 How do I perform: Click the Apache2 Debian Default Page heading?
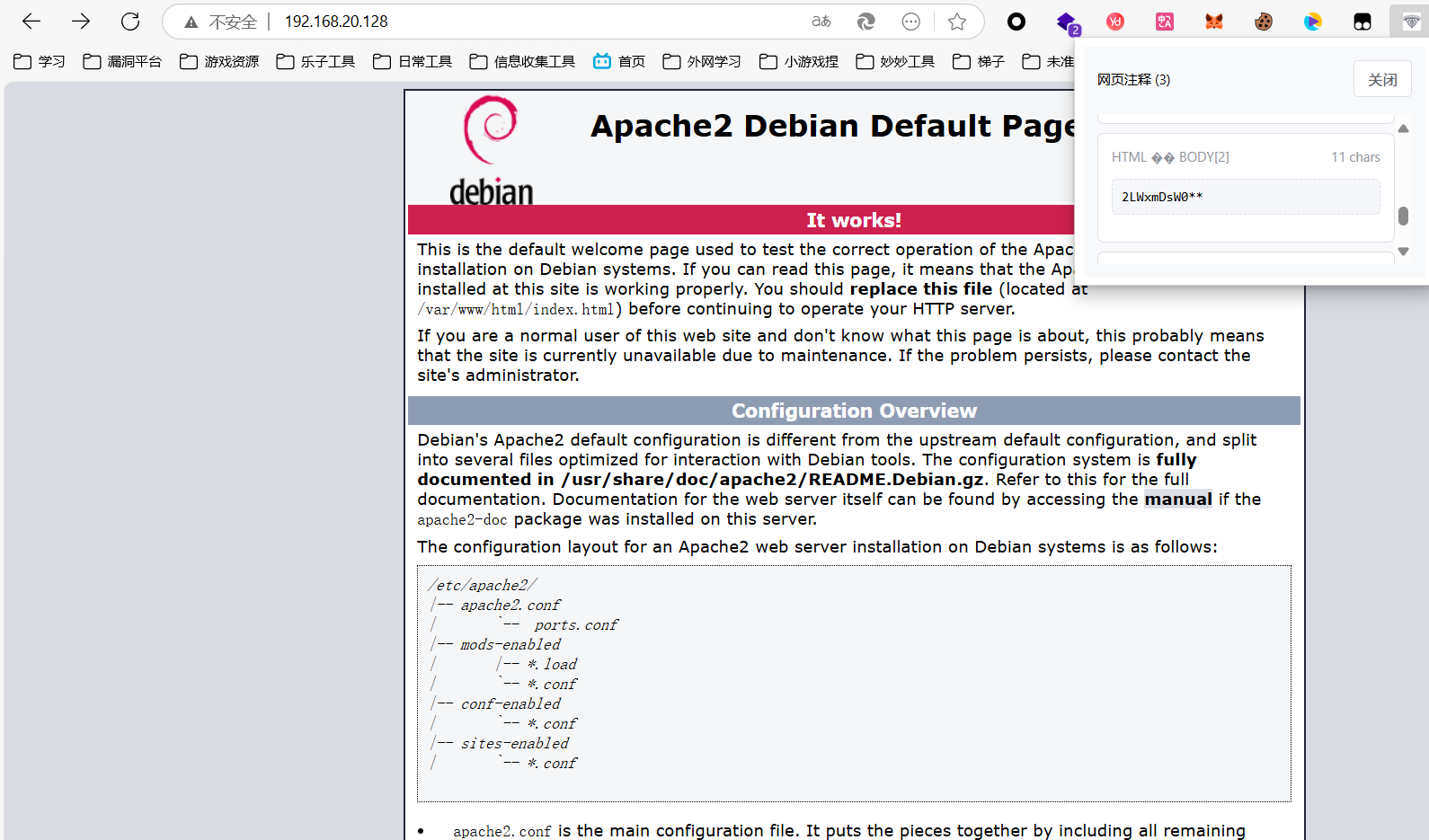(832, 126)
